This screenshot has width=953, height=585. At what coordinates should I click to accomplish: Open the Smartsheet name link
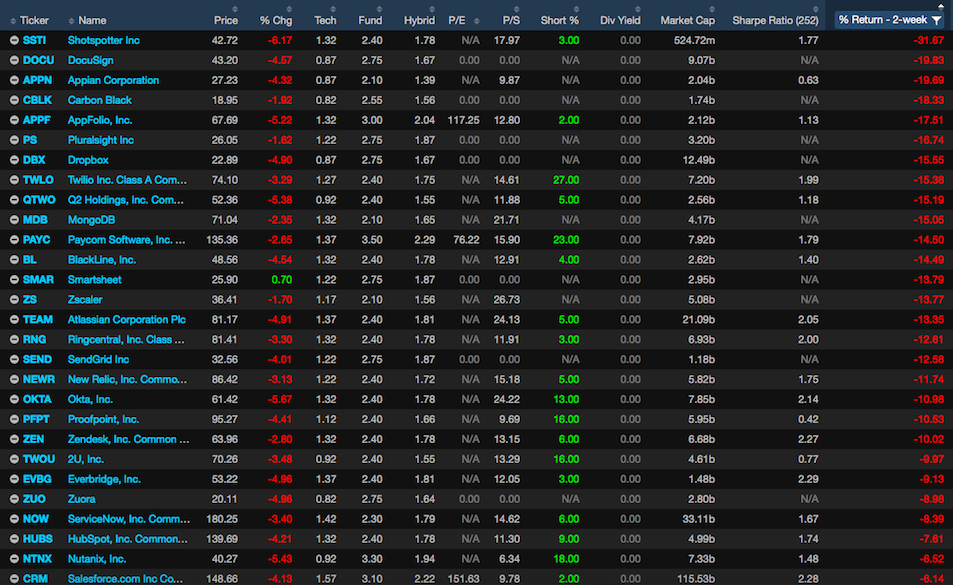point(94,279)
